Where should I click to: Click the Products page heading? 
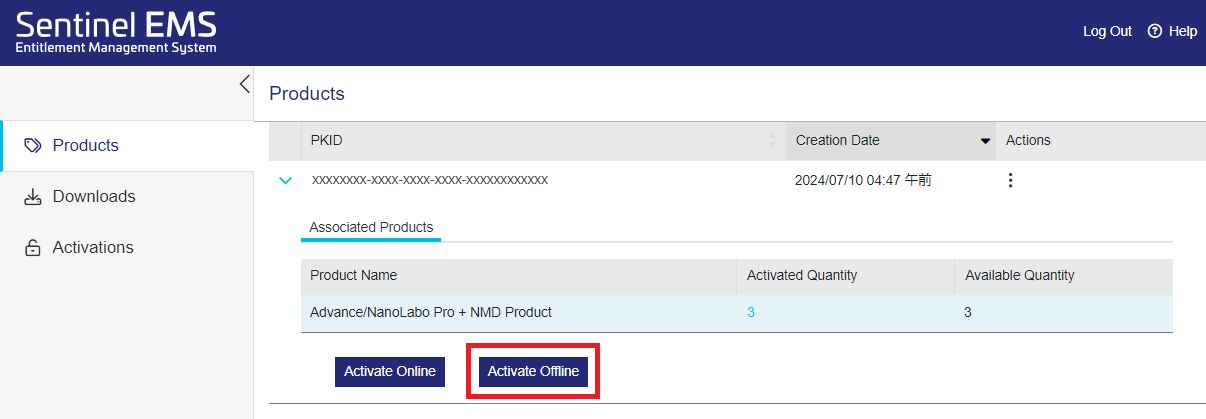(x=307, y=94)
